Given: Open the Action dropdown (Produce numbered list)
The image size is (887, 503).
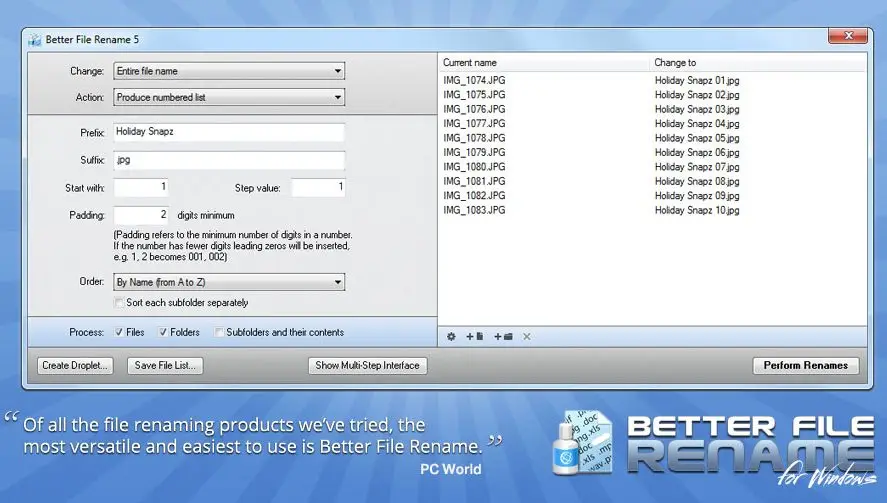Looking at the screenshot, I should click(x=229, y=97).
